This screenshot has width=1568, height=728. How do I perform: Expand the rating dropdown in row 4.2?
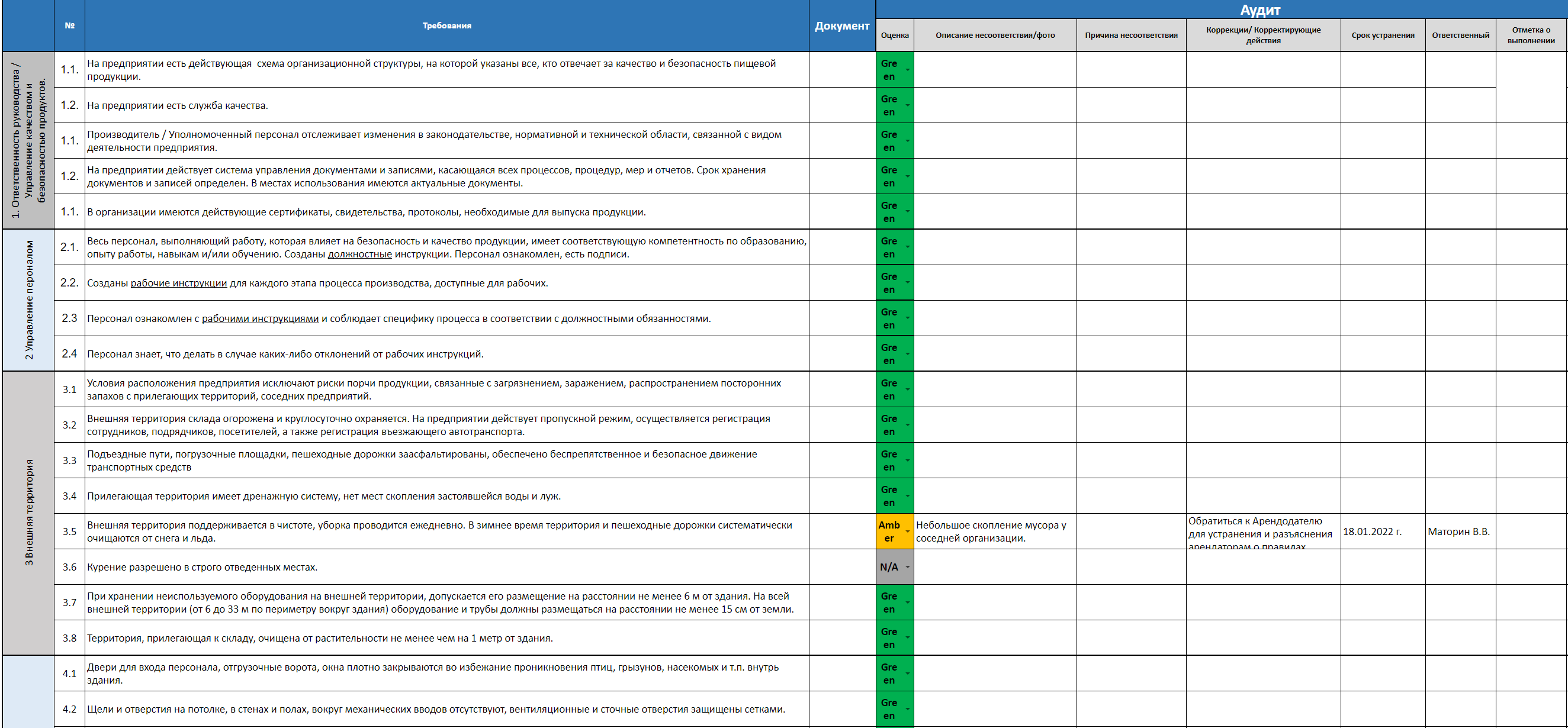pos(908,709)
